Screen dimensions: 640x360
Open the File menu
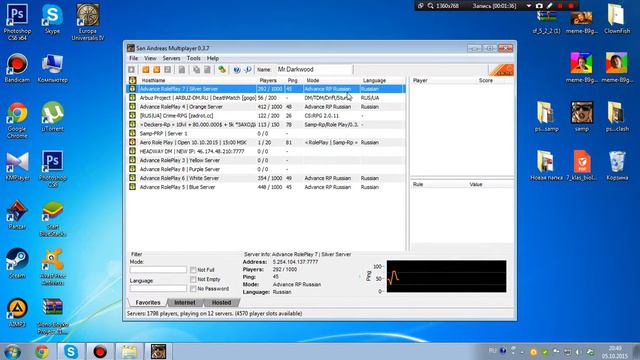pyautogui.click(x=133, y=58)
